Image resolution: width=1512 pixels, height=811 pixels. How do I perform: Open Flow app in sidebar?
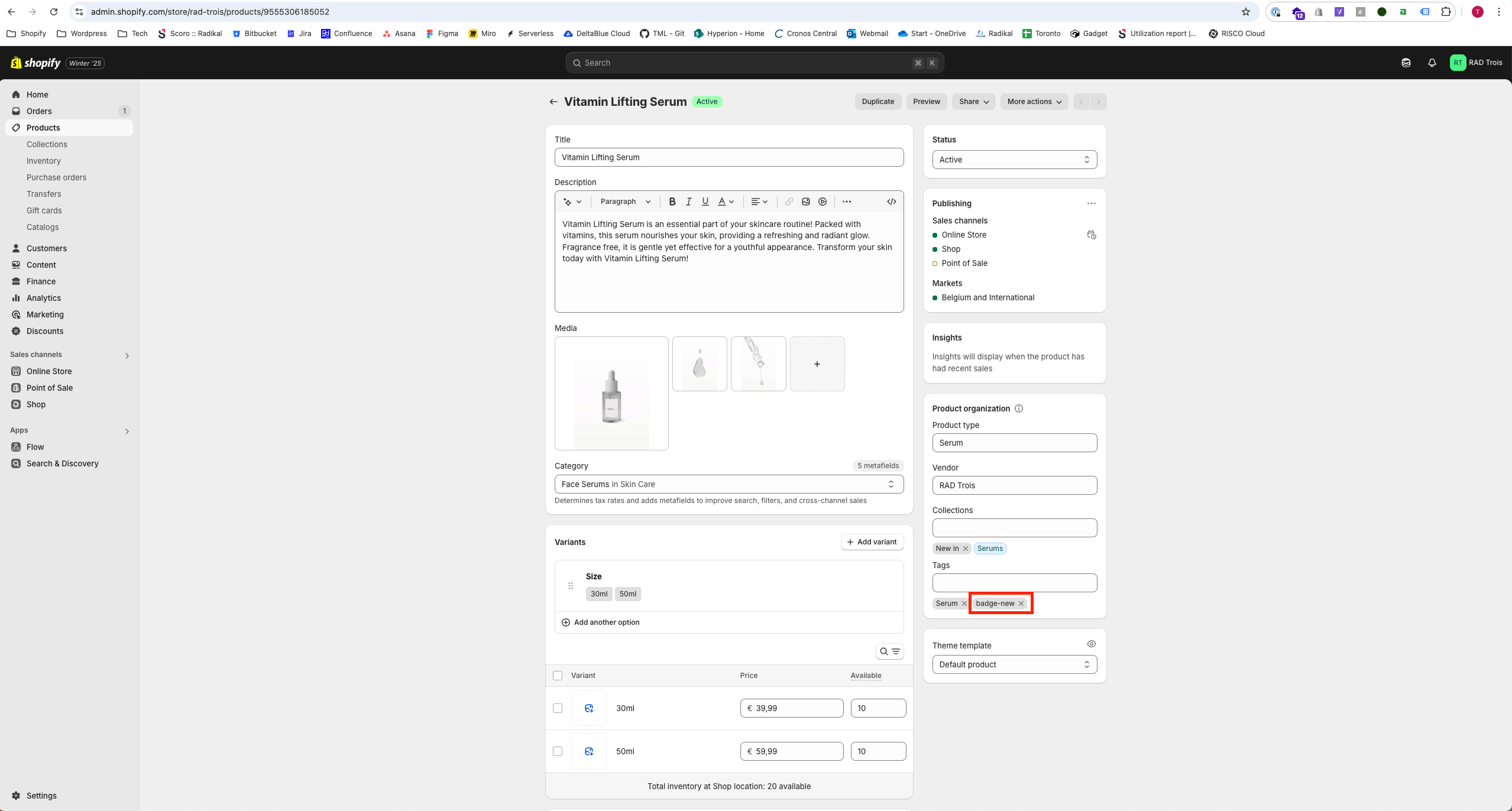69,447
